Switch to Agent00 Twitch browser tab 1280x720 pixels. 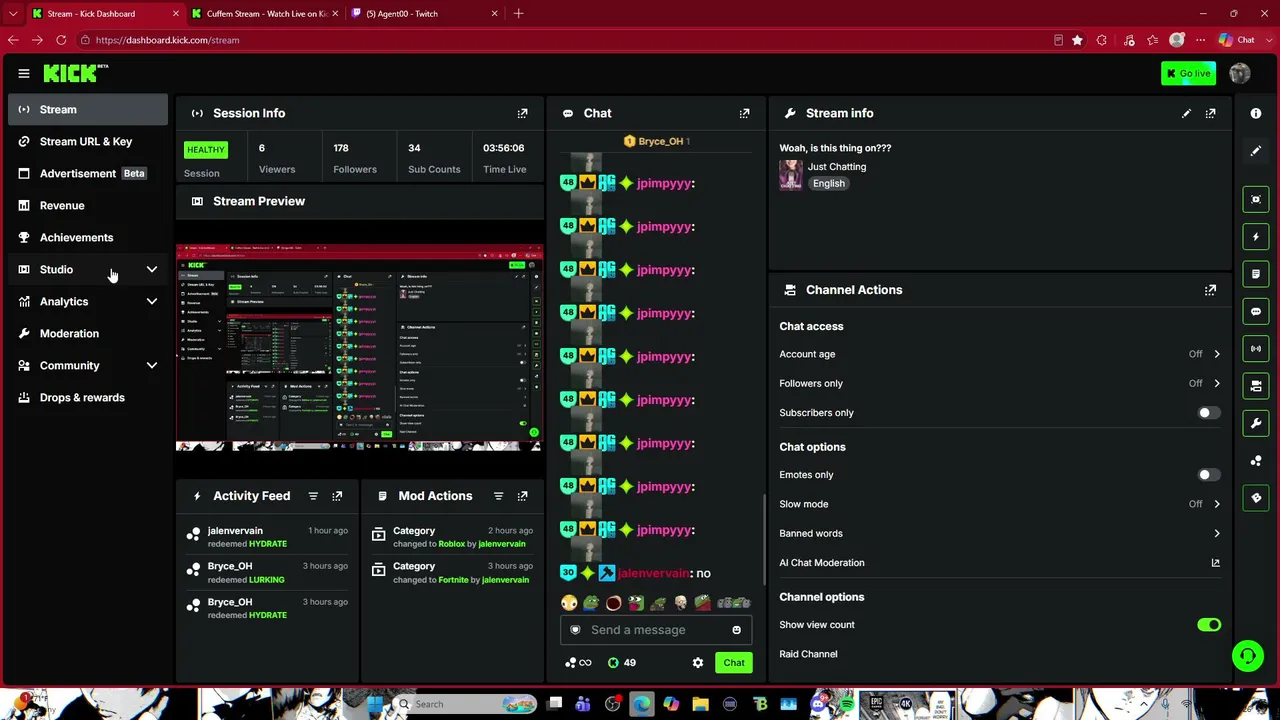pyautogui.click(x=423, y=14)
